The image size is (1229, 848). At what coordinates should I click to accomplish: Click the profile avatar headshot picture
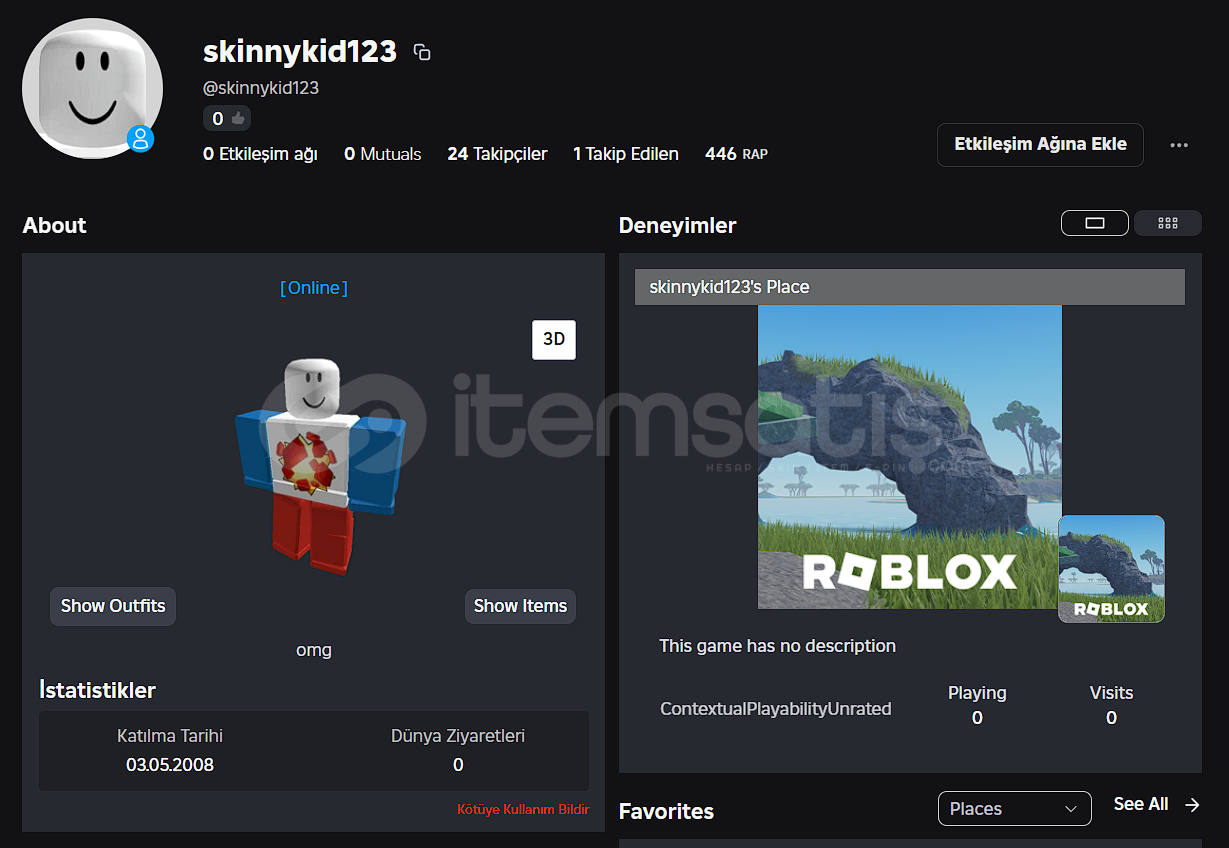point(93,88)
